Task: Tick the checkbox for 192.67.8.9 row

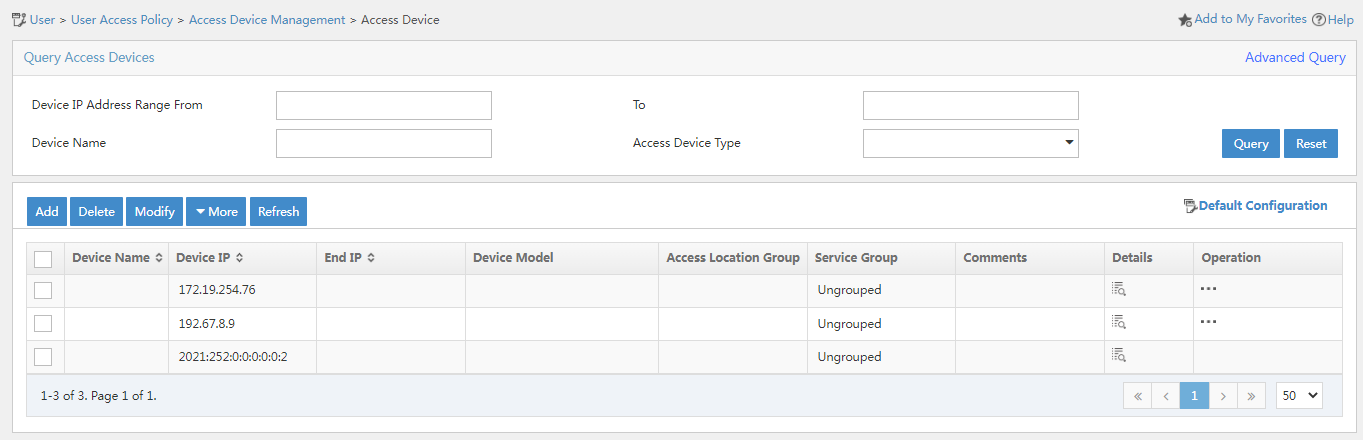Action: [43, 323]
